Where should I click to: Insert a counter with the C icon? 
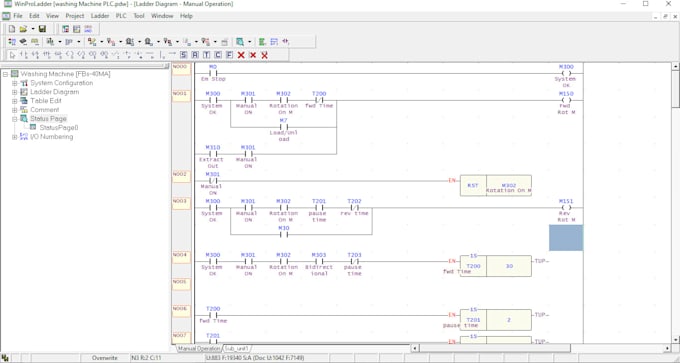218,55
